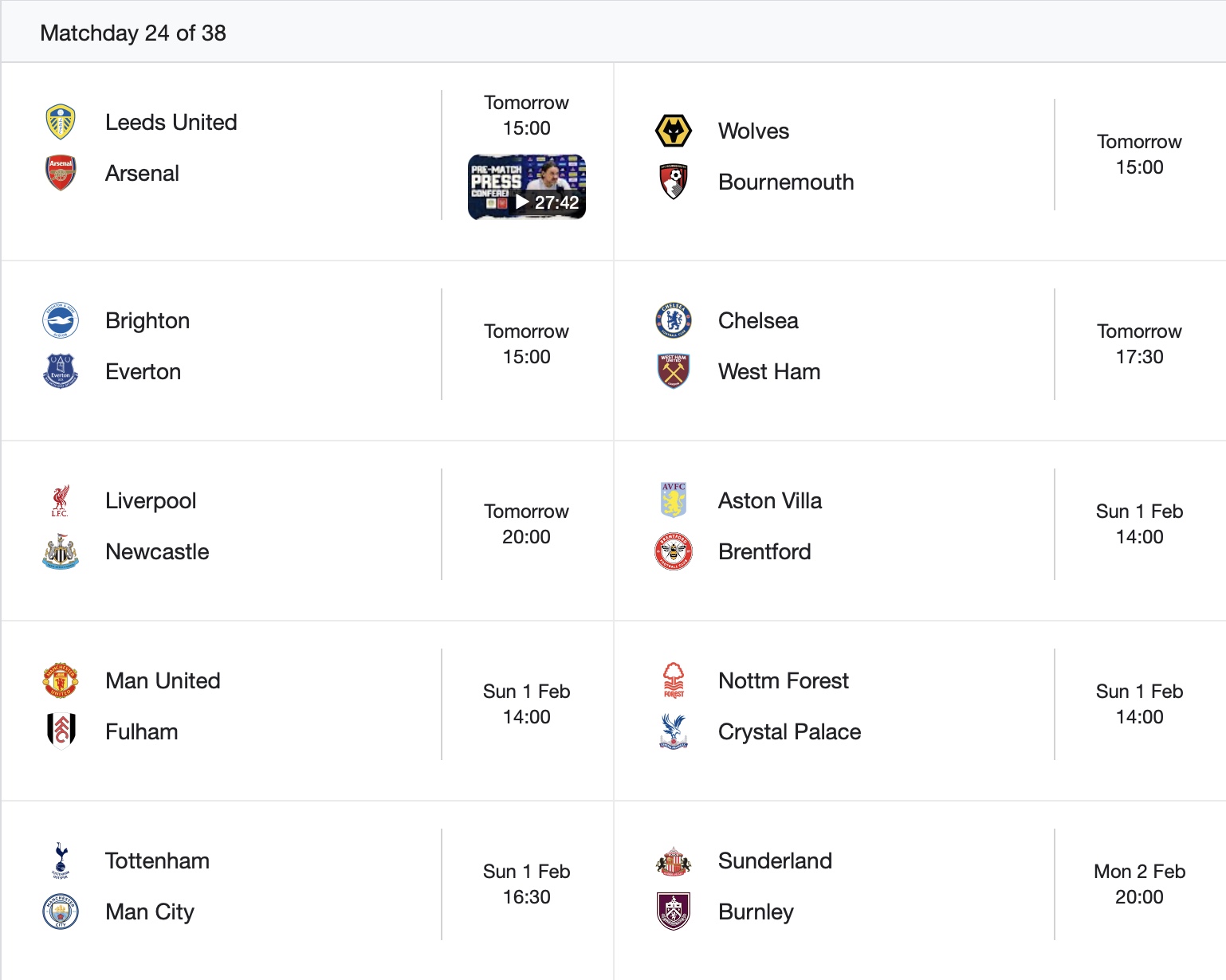Select the Mon 2 Feb 20:00 fixture time
1226x980 pixels.
1139,884
